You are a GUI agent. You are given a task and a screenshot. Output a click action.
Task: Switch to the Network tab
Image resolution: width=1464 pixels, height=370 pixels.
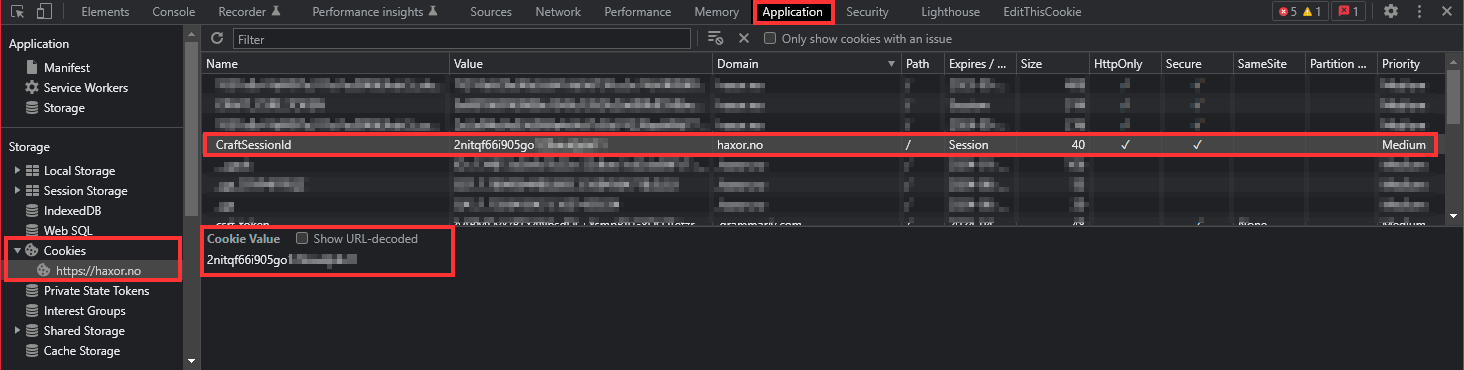click(x=558, y=12)
